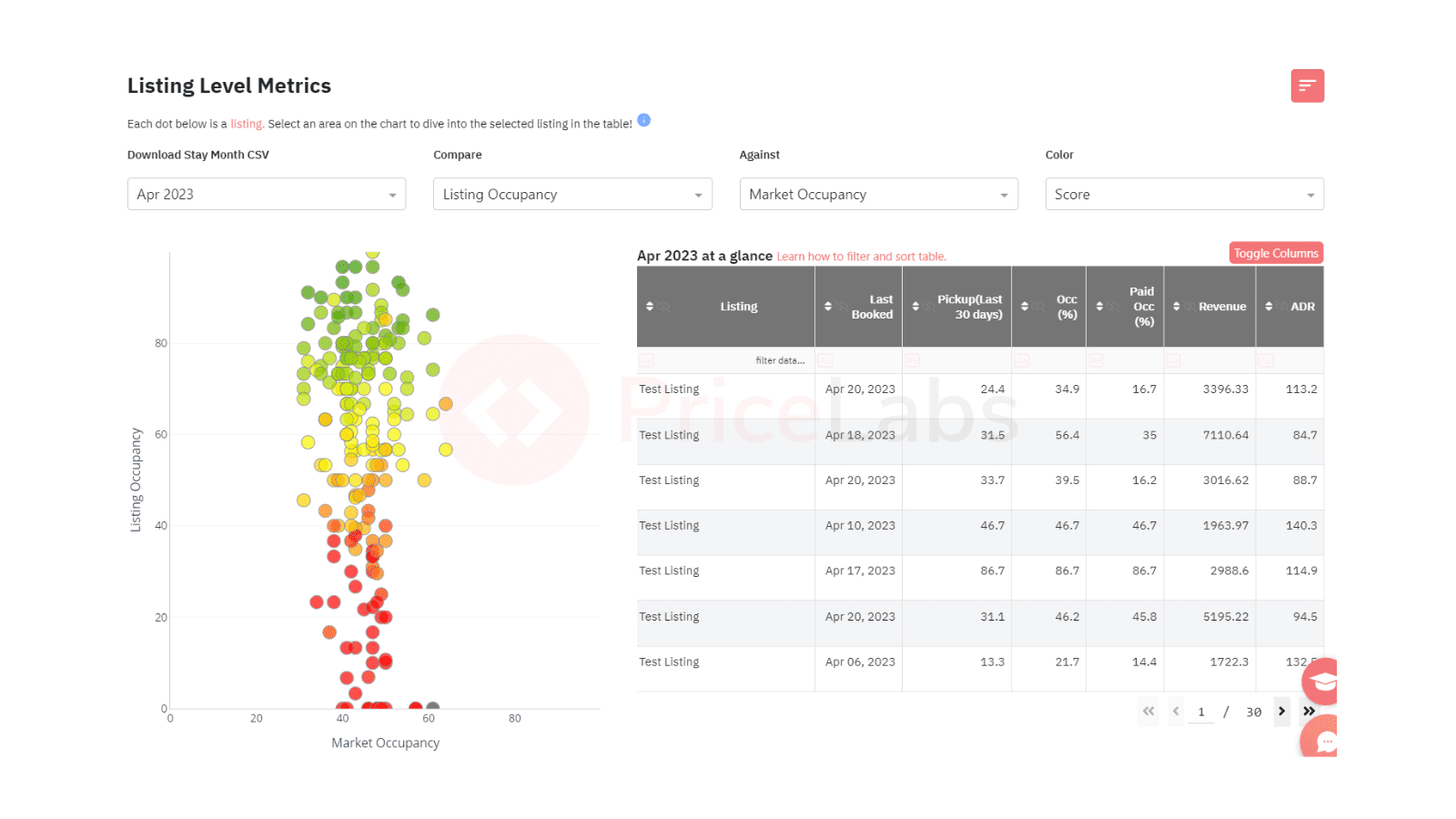Screen dimensions: 1456x819
Task: Click the ADR value 113.2
Action: 1301,389
